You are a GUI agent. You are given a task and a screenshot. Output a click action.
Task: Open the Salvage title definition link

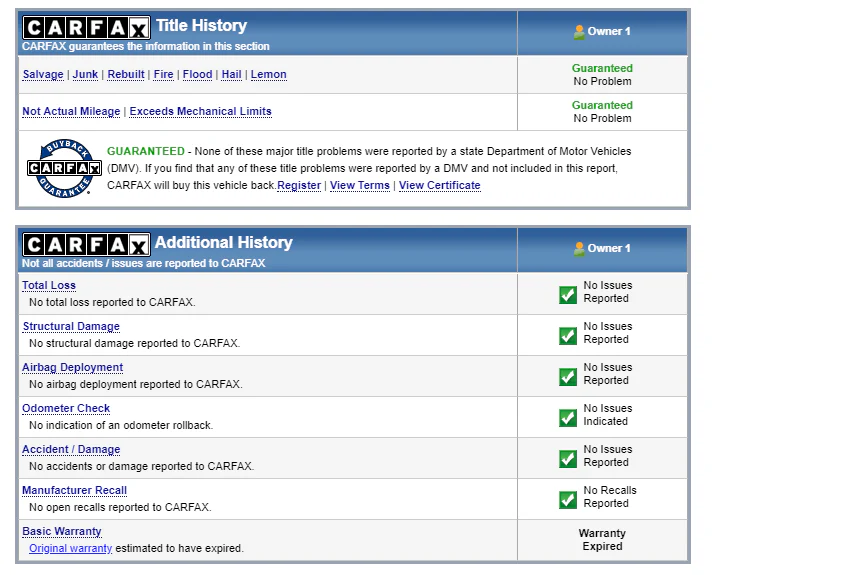pos(43,74)
